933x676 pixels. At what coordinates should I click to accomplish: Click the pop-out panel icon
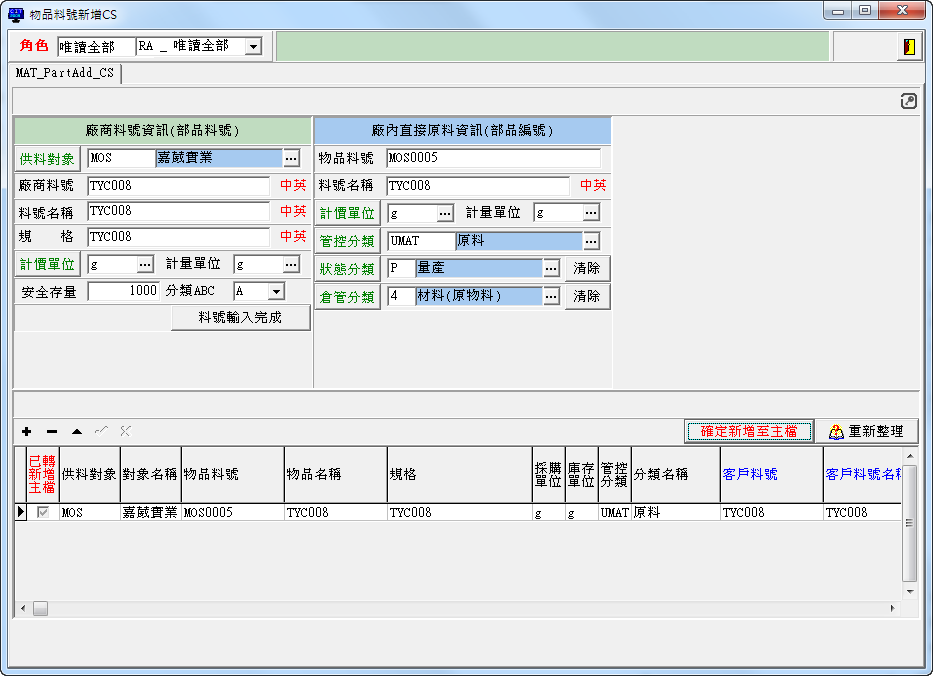[x=908, y=101]
